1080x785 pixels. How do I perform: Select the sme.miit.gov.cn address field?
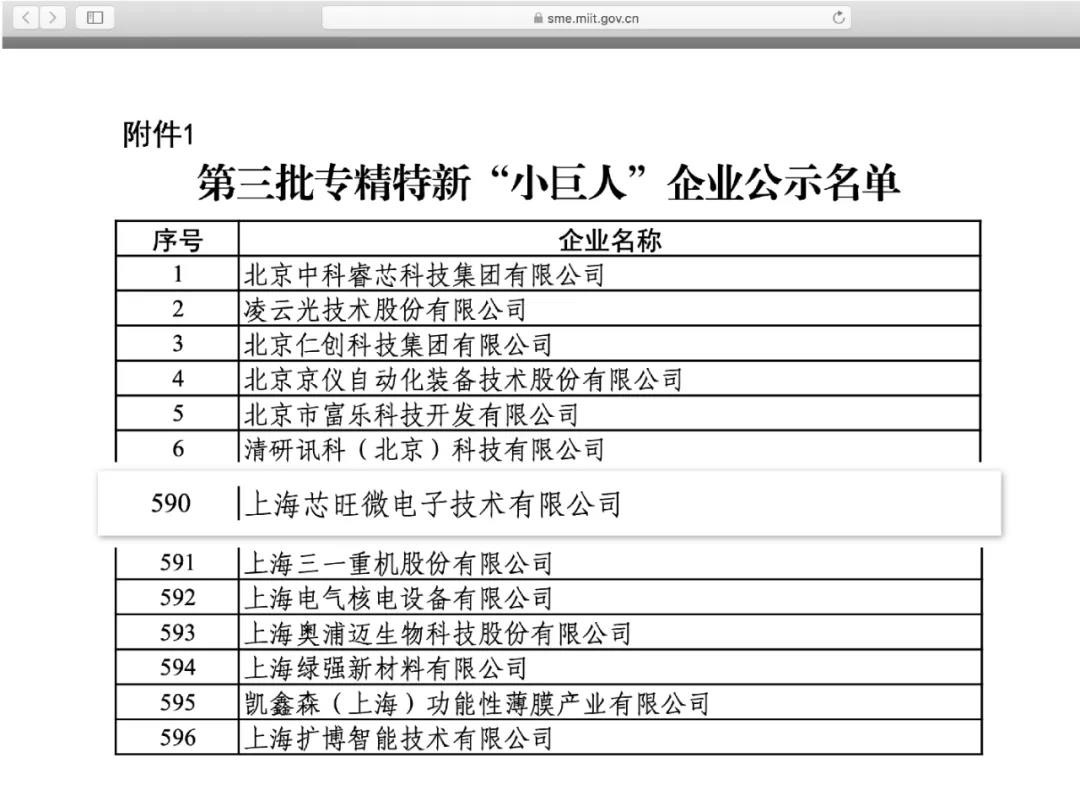[x=586, y=18]
